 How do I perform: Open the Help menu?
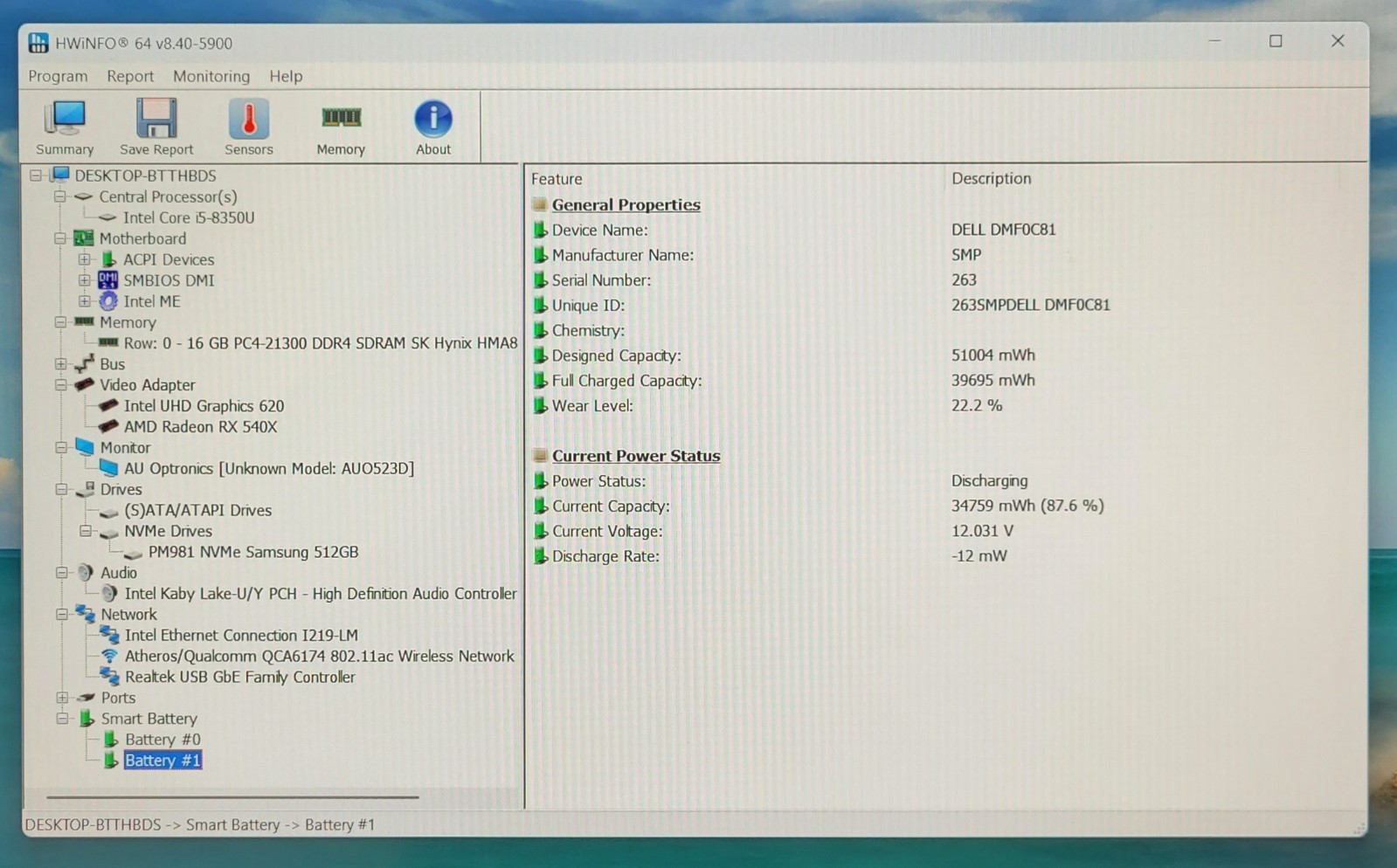(x=286, y=76)
